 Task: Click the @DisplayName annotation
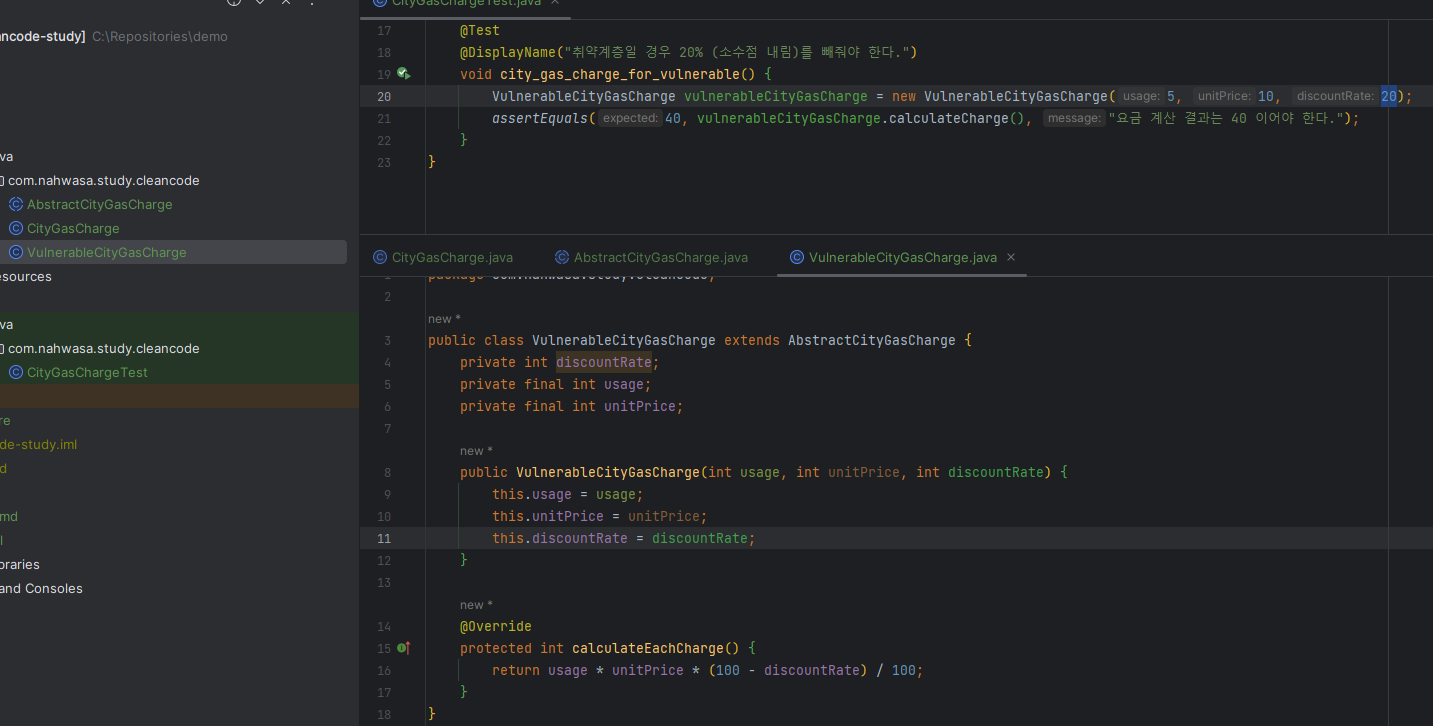508,52
